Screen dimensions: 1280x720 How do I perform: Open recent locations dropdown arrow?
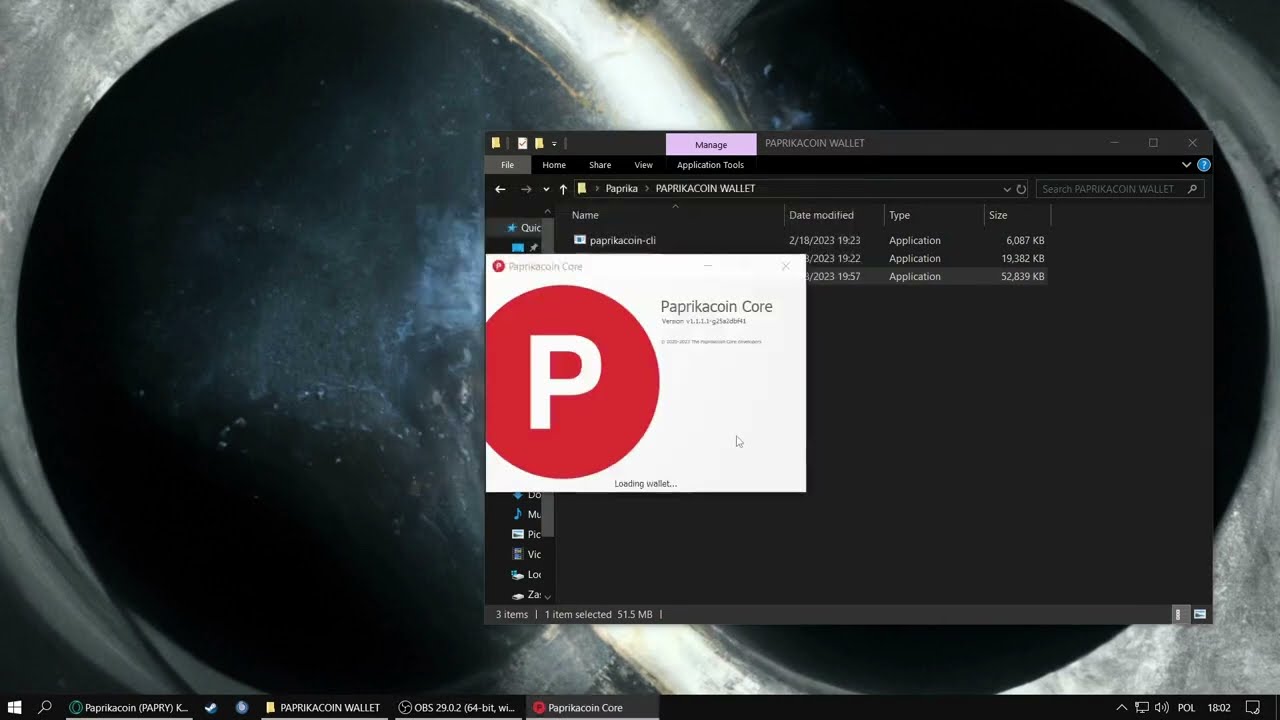pos(546,189)
